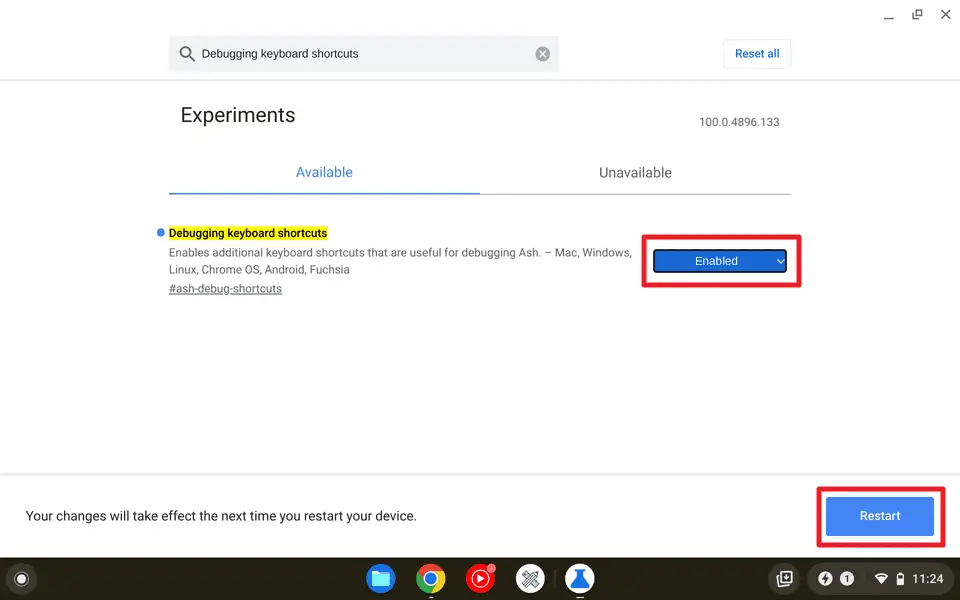Open the #ash-debug-shortcuts link

[225, 288]
